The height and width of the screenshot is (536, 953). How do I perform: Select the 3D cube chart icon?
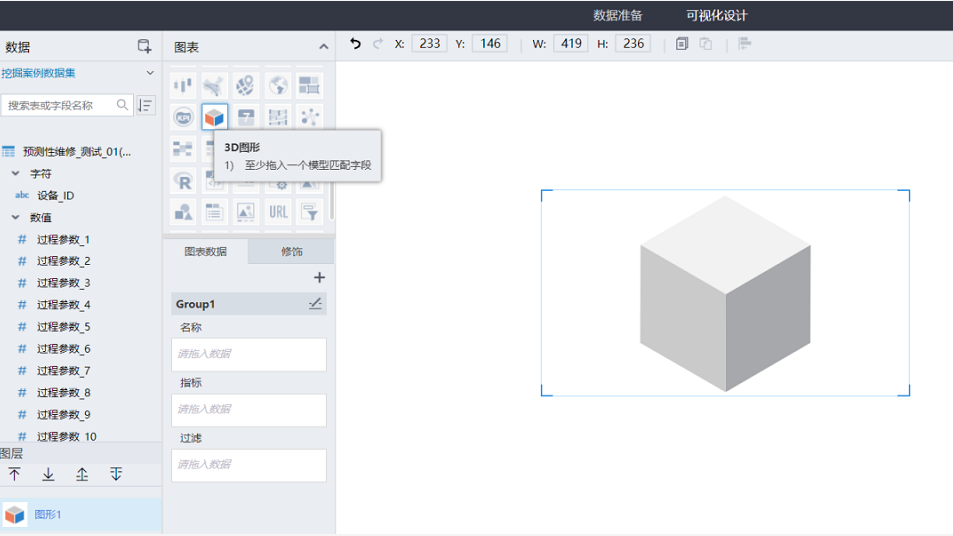(214, 117)
